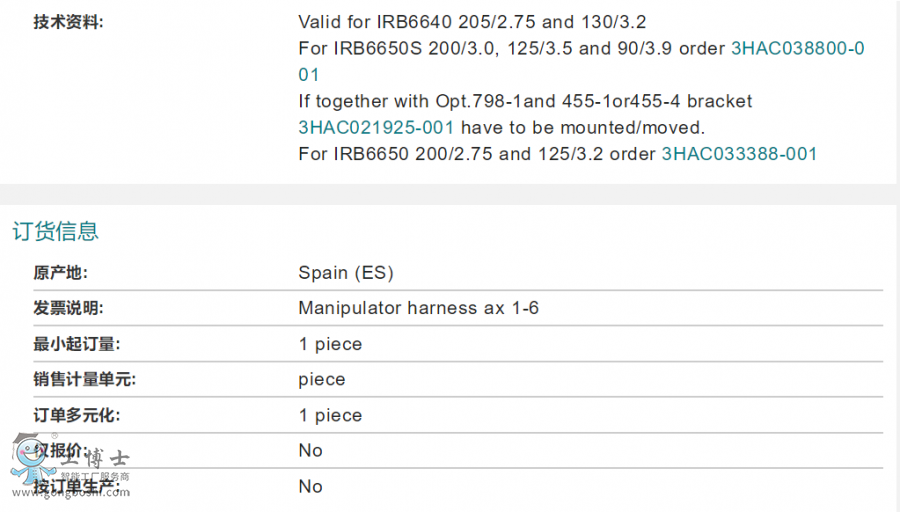Click the 销售计量单元 field label
Viewport: 900px width, 512px height.
coord(84,380)
